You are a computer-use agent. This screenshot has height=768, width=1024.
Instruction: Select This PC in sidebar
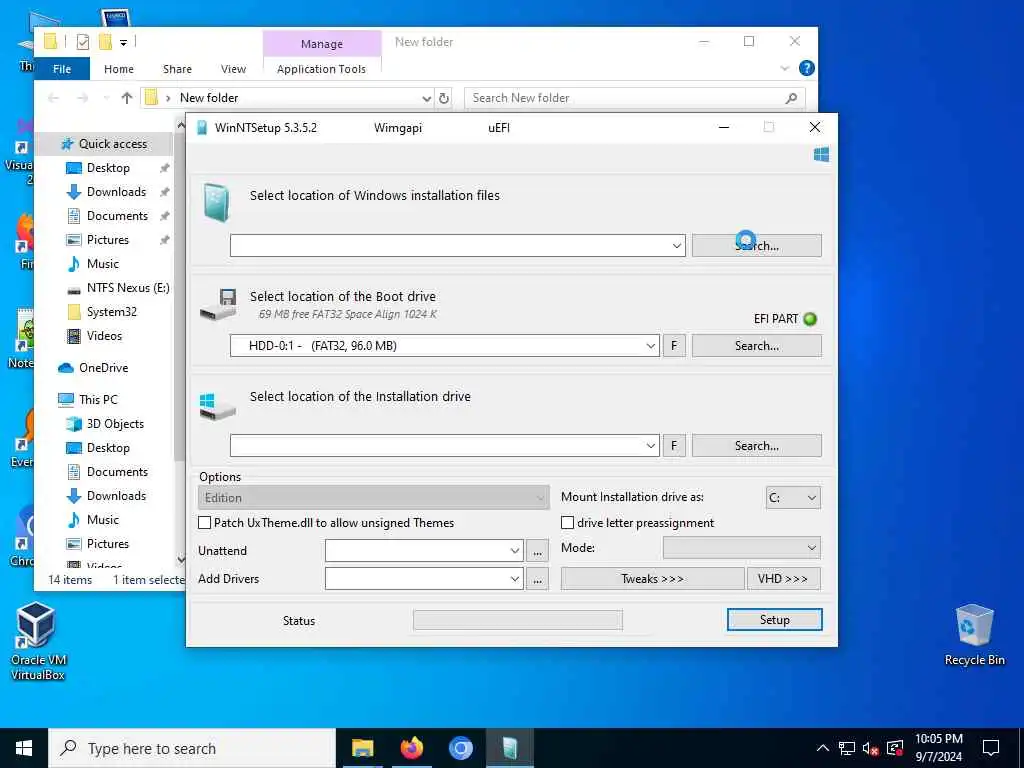88,399
